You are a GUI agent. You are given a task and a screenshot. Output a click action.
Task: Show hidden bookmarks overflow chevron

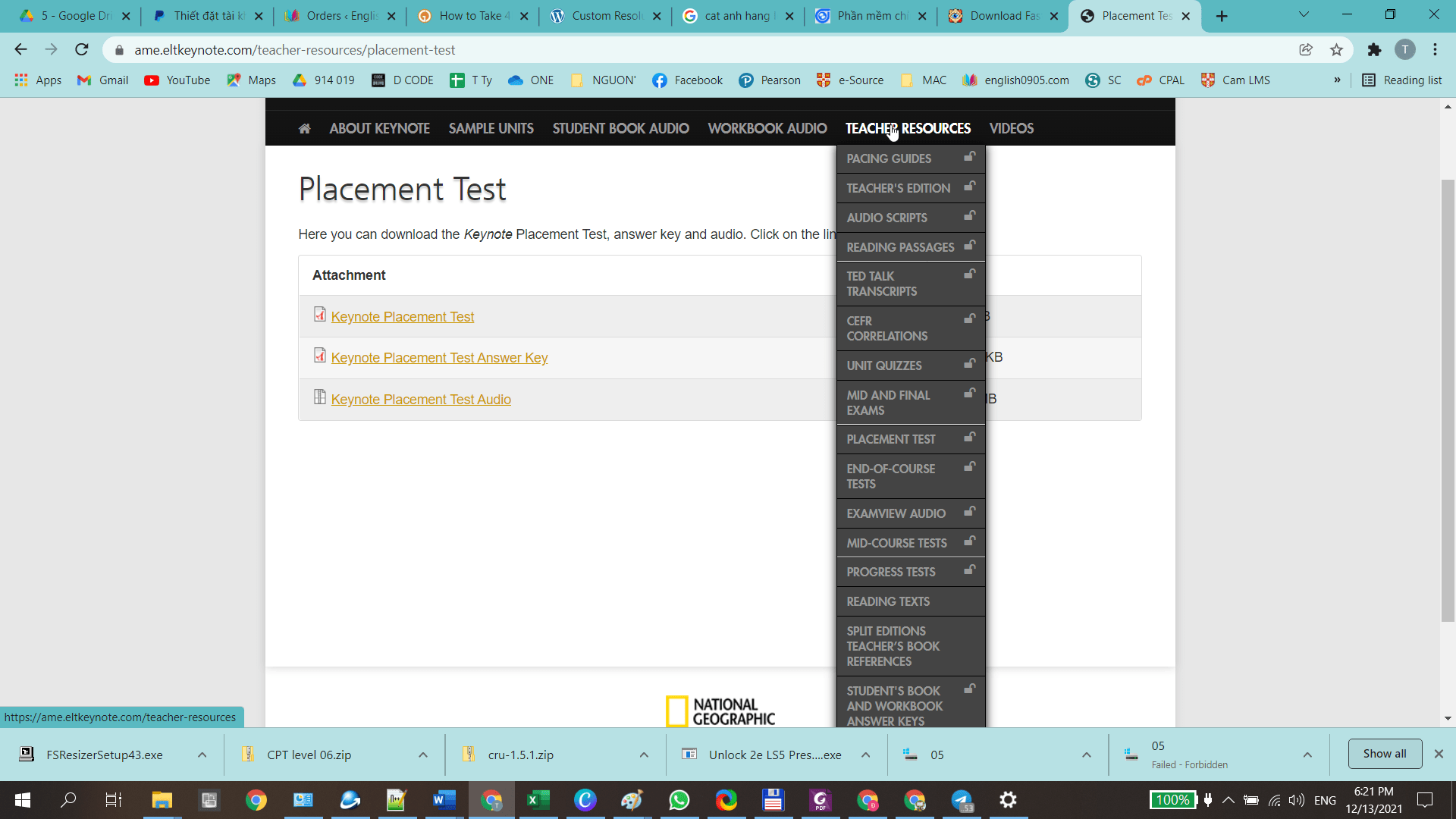click(1337, 80)
